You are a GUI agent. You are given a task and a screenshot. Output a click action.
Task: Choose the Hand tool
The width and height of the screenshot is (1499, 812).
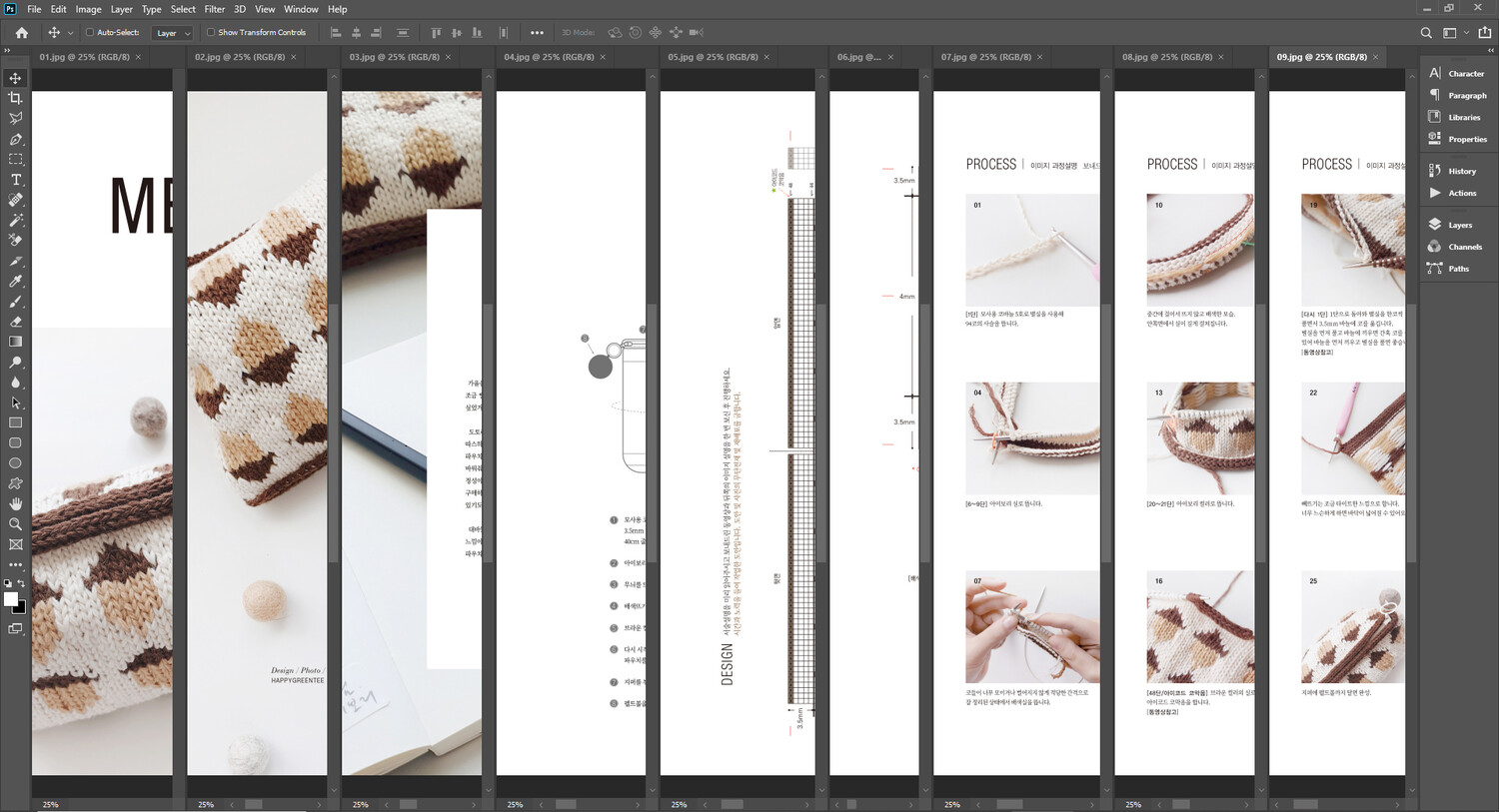pos(15,503)
